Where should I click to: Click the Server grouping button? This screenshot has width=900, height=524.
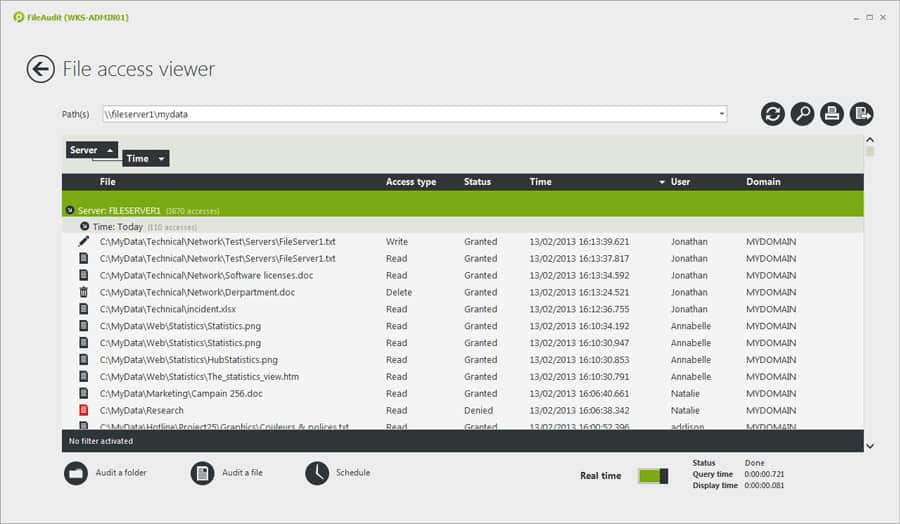click(92, 150)
